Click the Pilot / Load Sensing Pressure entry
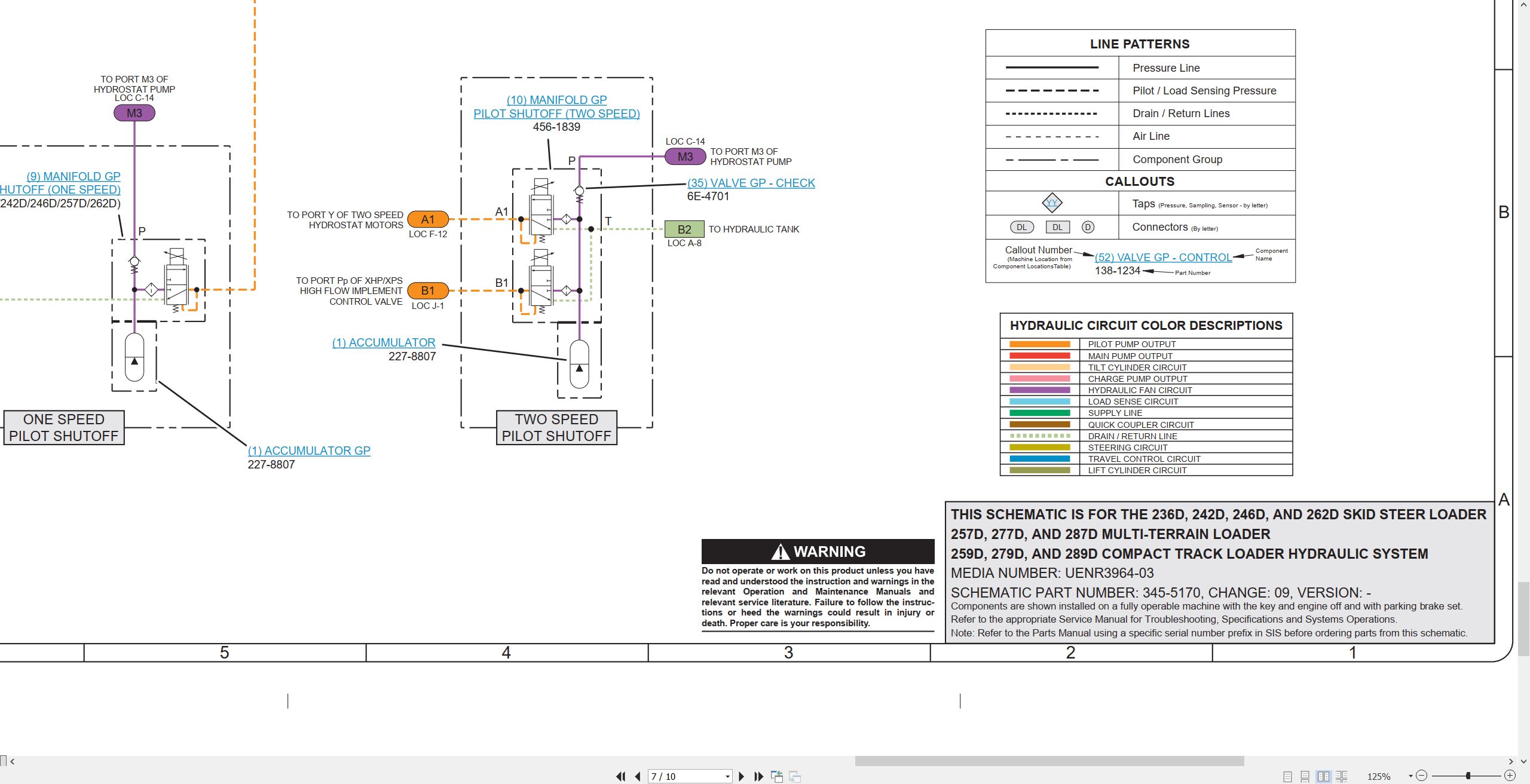1530x784 pixels. [1204, 91]
